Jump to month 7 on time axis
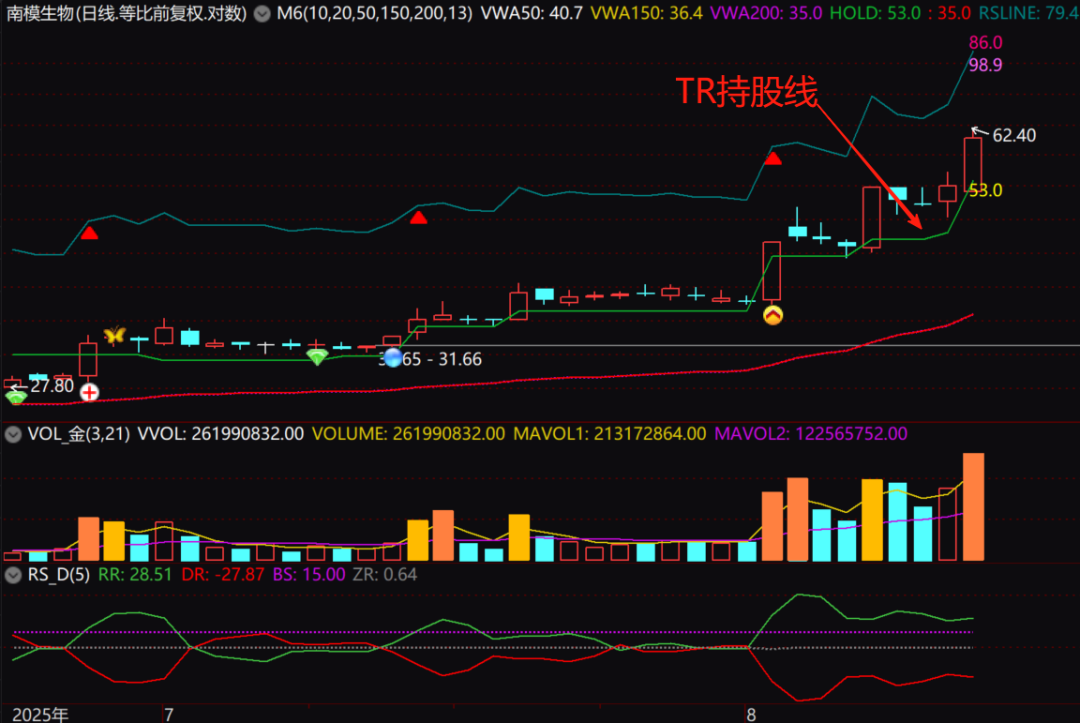Screen dimensions: 1080x723 [x=169, y=715]
